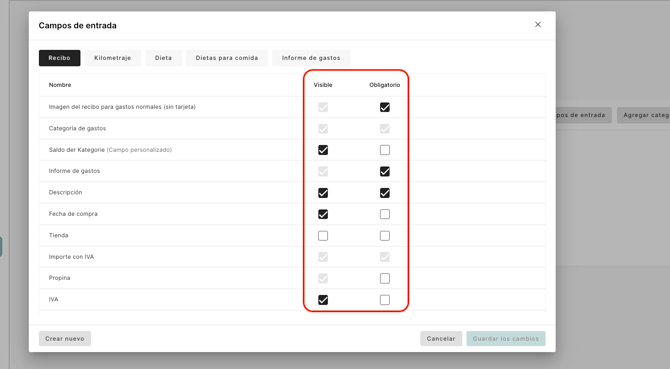The width and height of the screenshot is (670, 369).
Task: Open the Informe de gastos tab
Action: pos(311,58)
